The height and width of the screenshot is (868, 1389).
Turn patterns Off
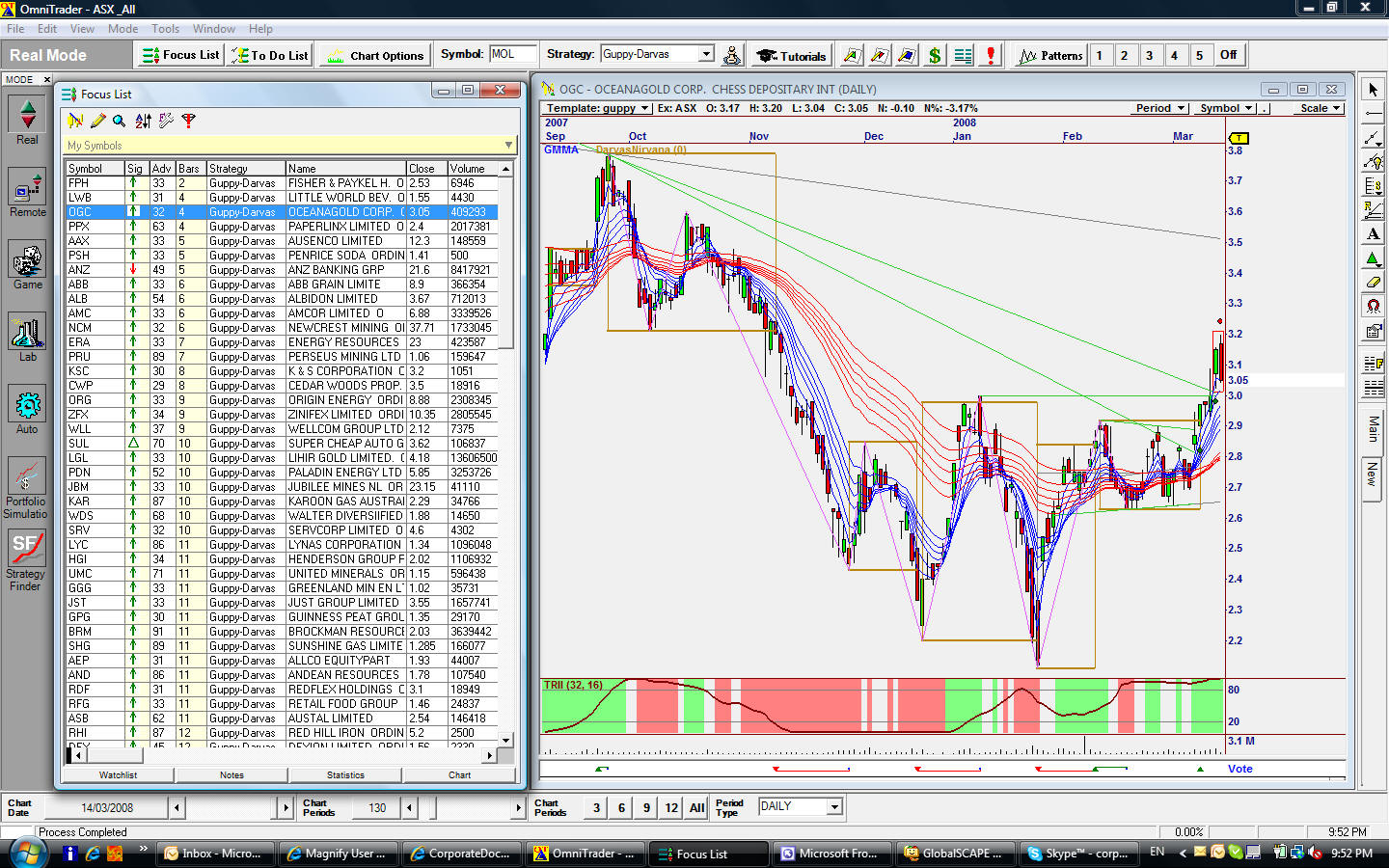point(1228,55)
